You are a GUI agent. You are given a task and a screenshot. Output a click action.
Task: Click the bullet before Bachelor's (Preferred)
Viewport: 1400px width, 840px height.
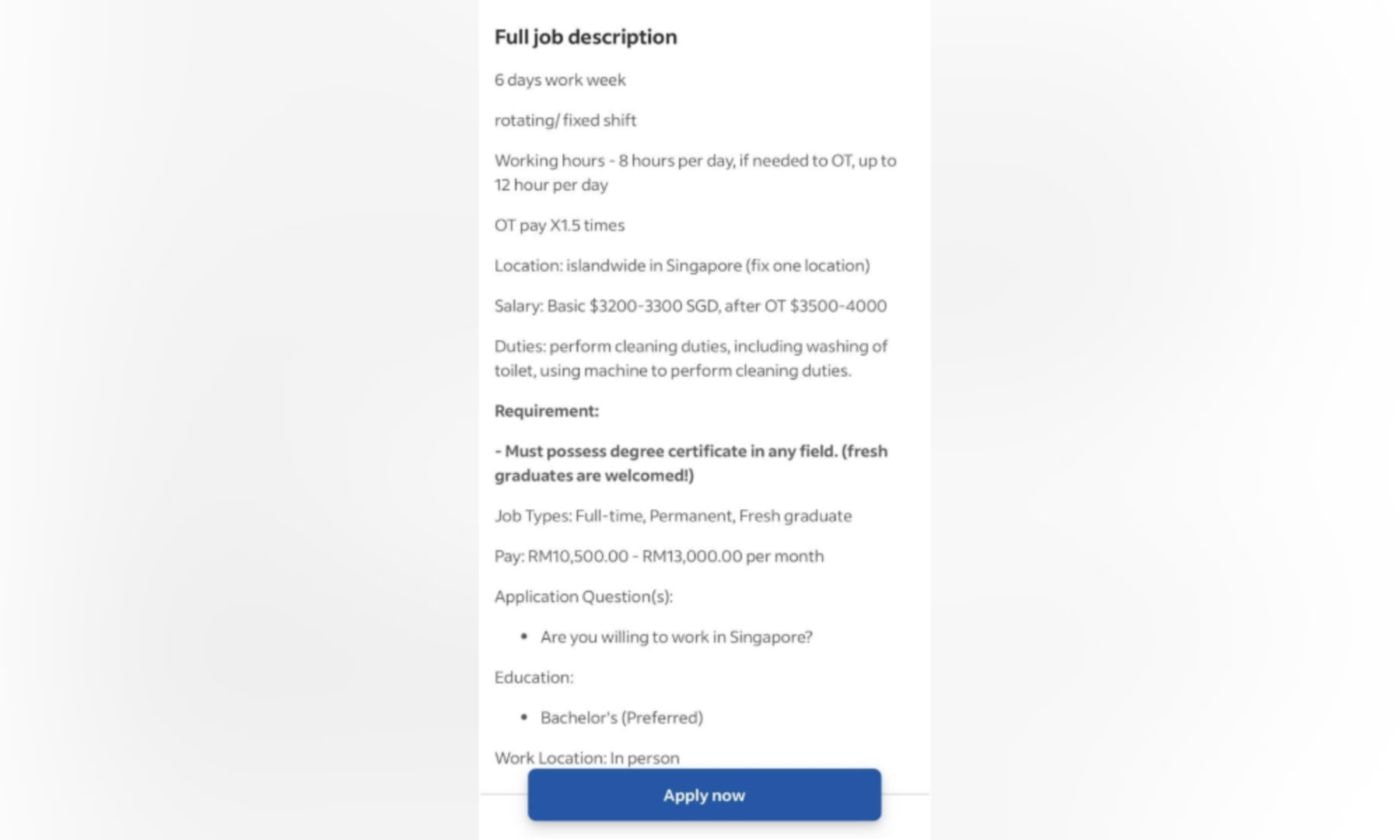524,718
